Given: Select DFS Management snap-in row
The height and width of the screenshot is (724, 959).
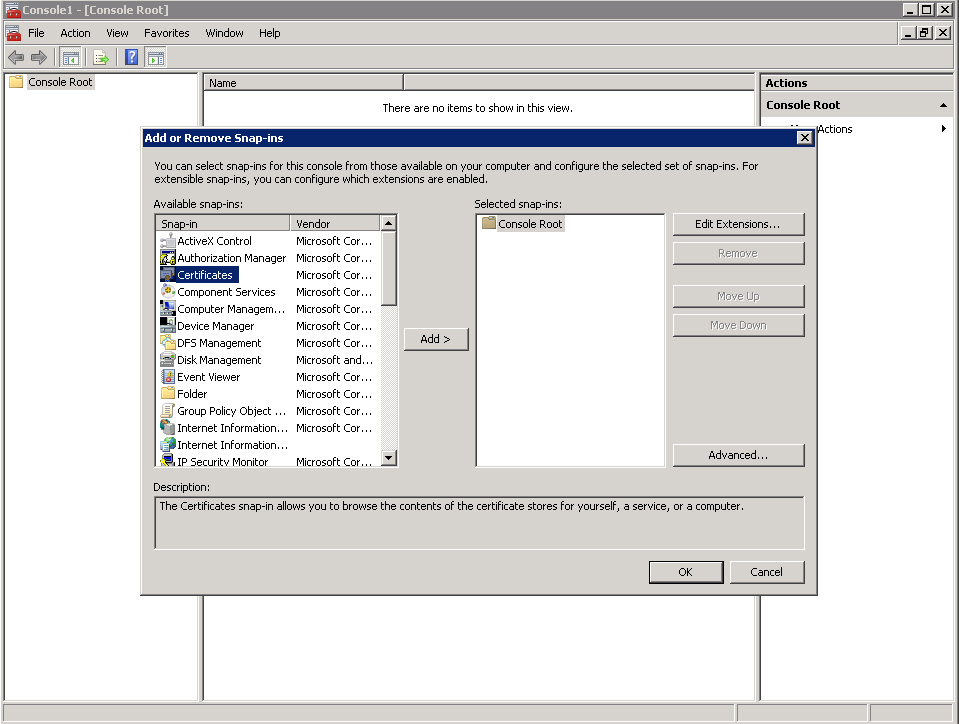Looking at the screenshot, I should [x=266, y=343].
